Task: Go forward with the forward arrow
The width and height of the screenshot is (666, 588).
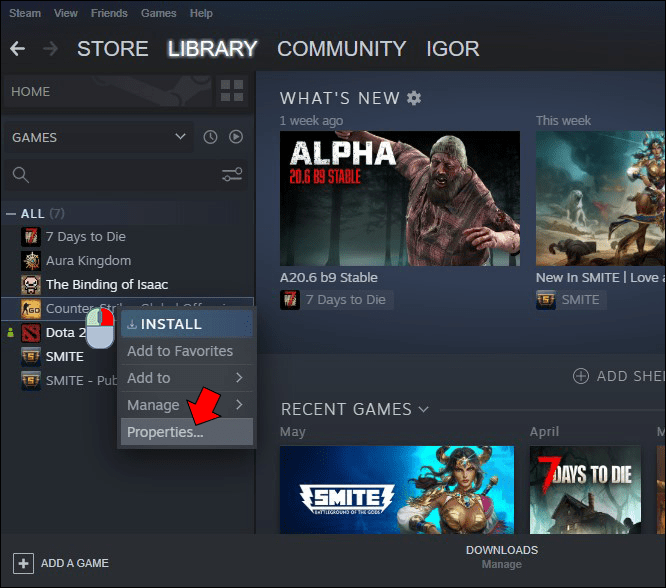Action: coord(51,48)
